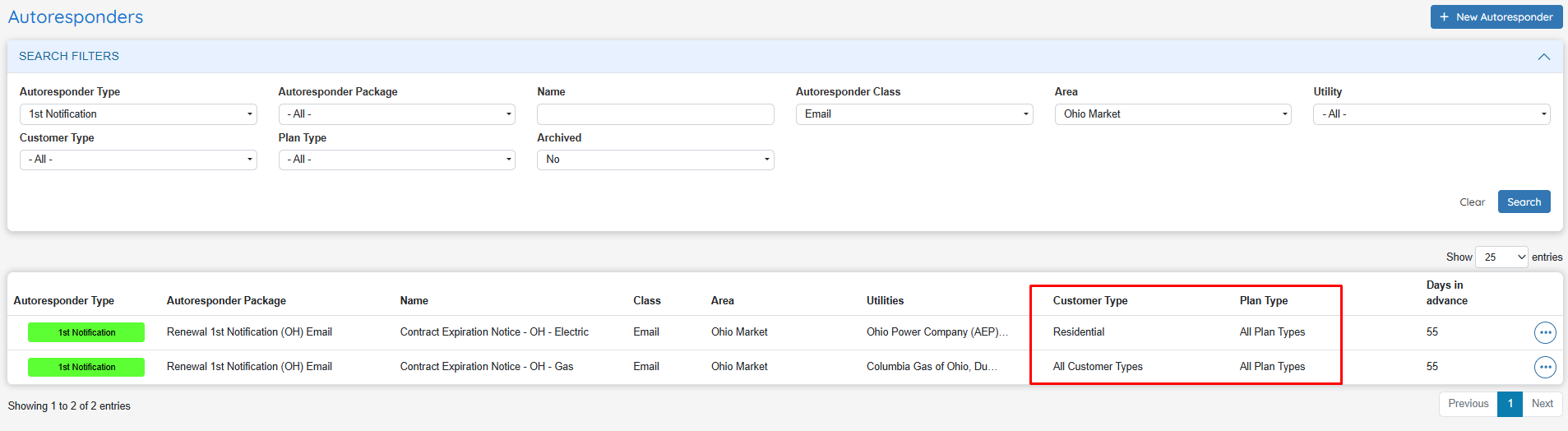Change the Archived filter dropdown
The height and width of the screenshot is (431, 1568).
[x=654, y=160]
